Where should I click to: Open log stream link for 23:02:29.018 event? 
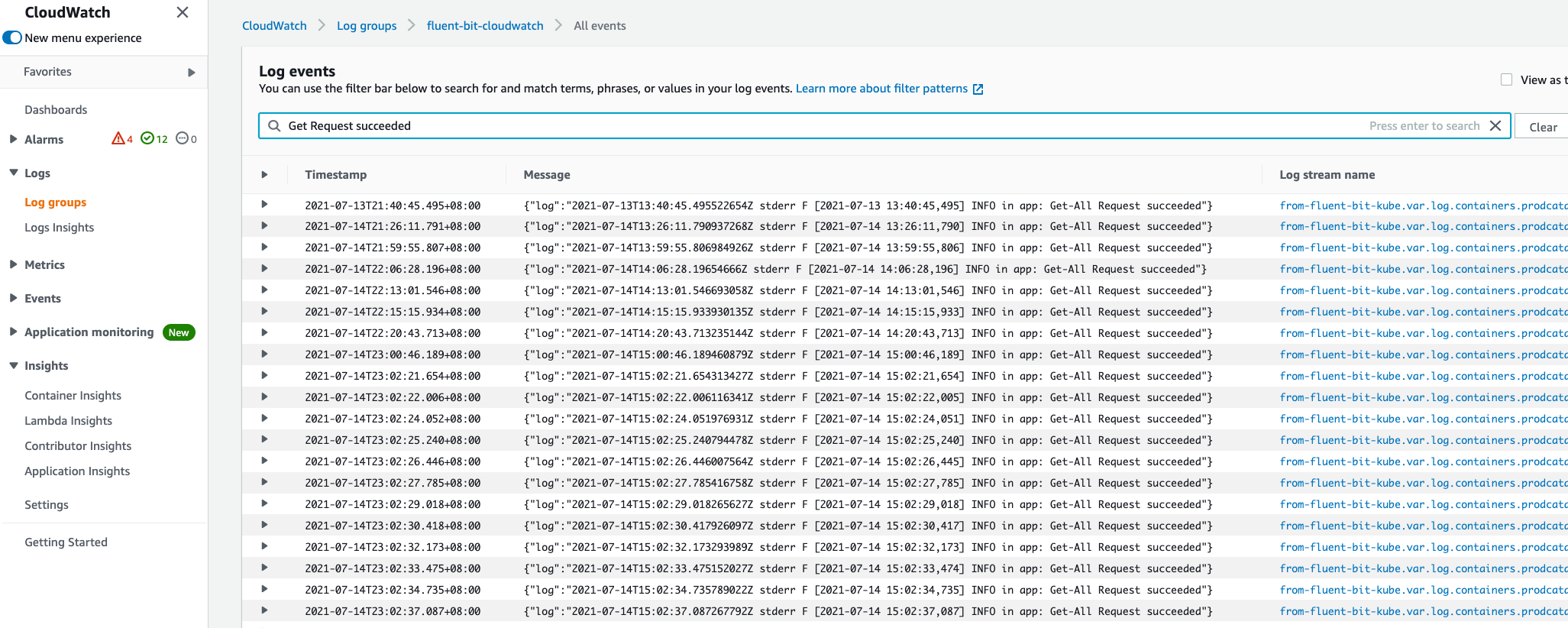[1424, 505]
